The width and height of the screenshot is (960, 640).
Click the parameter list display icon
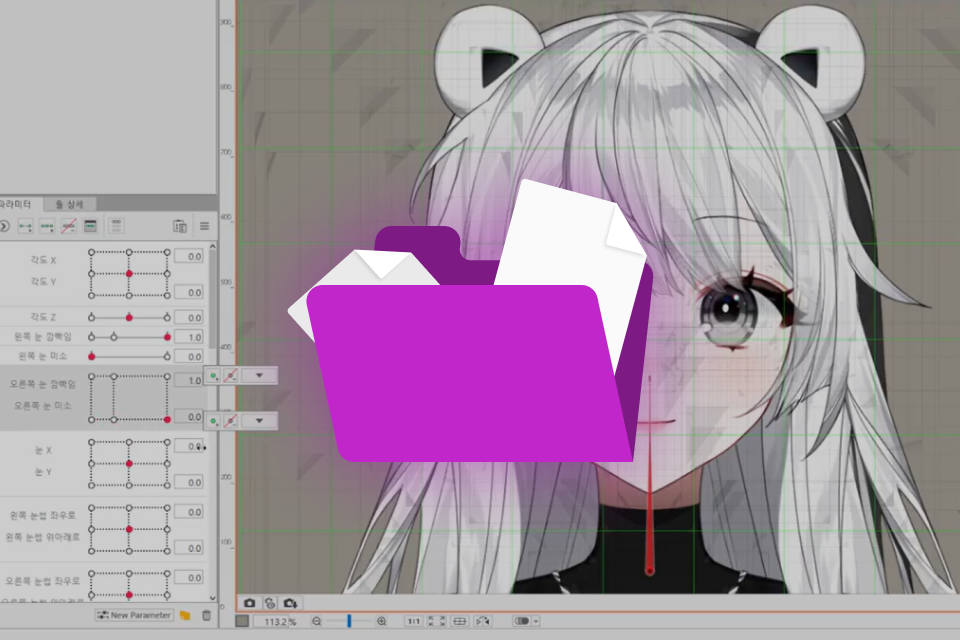[x=116, y=227]
